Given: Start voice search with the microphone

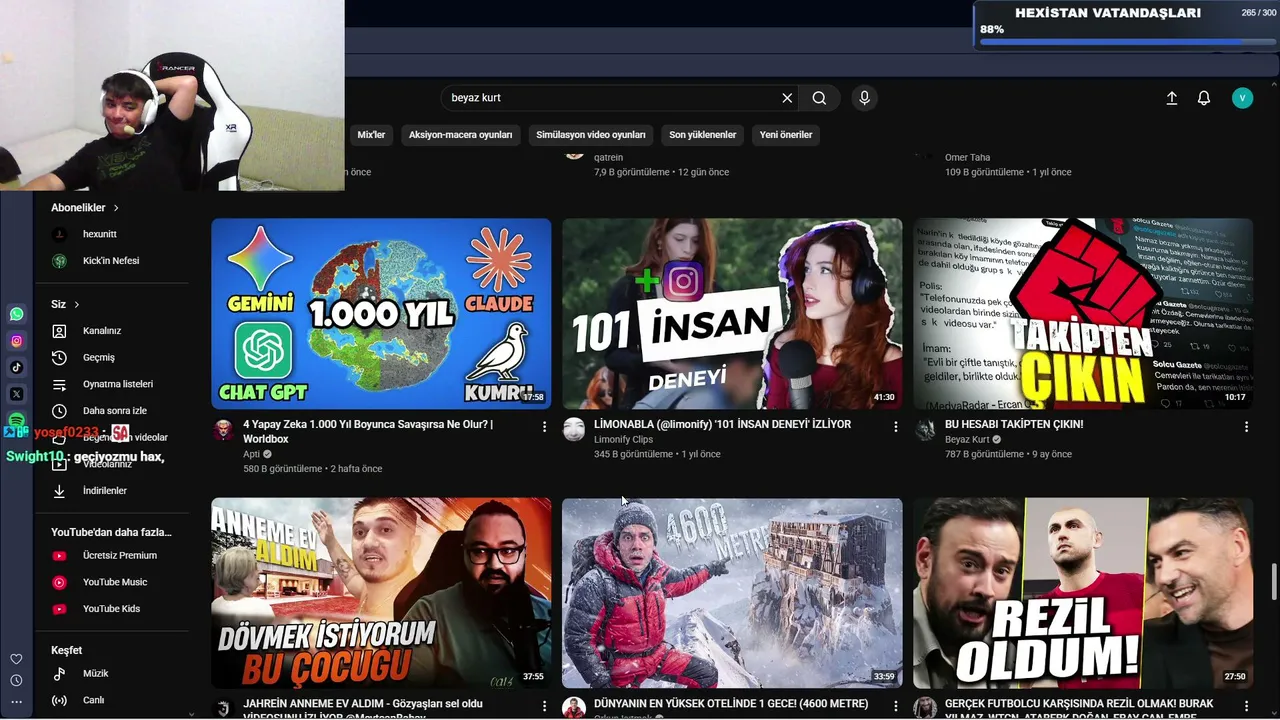Looking at the screenshot, I should 865,98.
